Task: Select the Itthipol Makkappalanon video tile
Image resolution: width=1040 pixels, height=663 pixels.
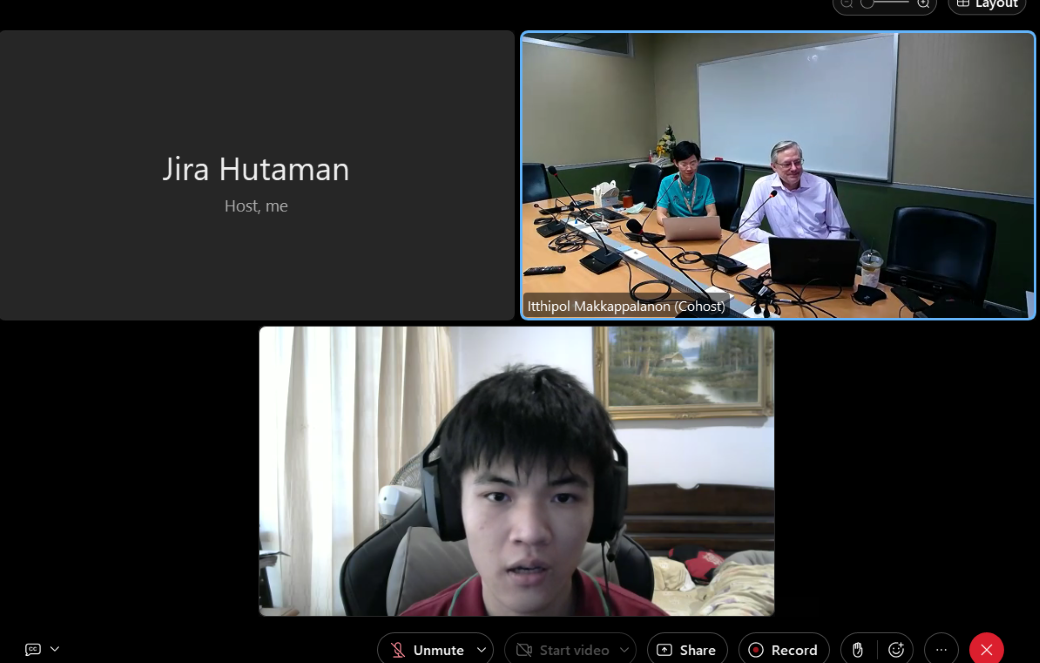Action: click(x=778, y=160)
